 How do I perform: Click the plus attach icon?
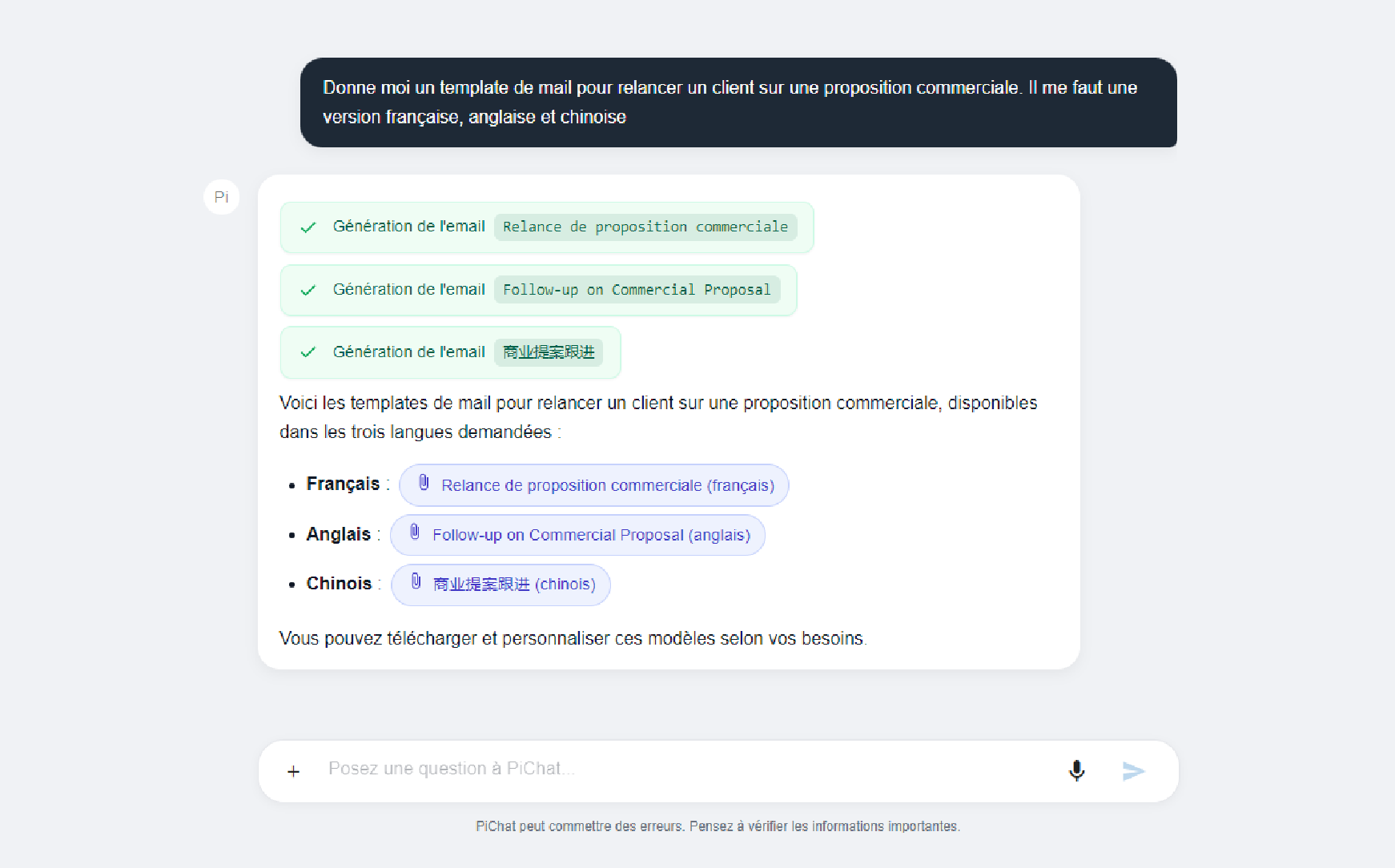click(x=294, y=771)
